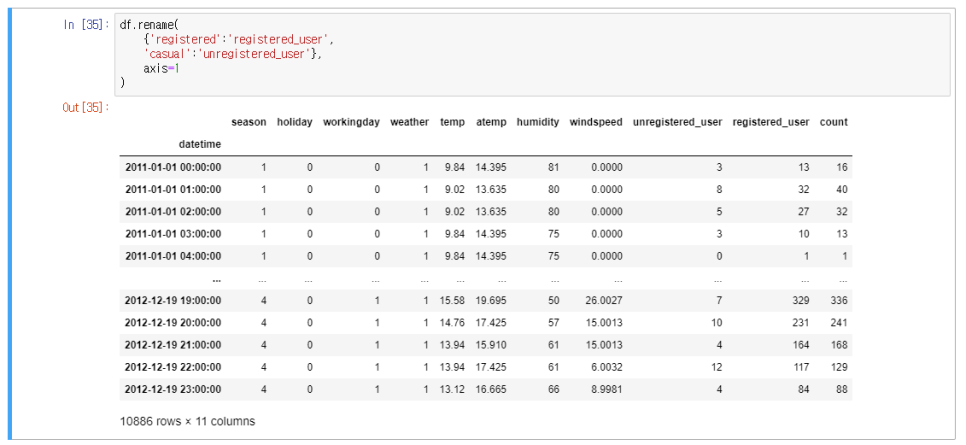Select row label 2011-01-01 00:00:00

[173, 167]
